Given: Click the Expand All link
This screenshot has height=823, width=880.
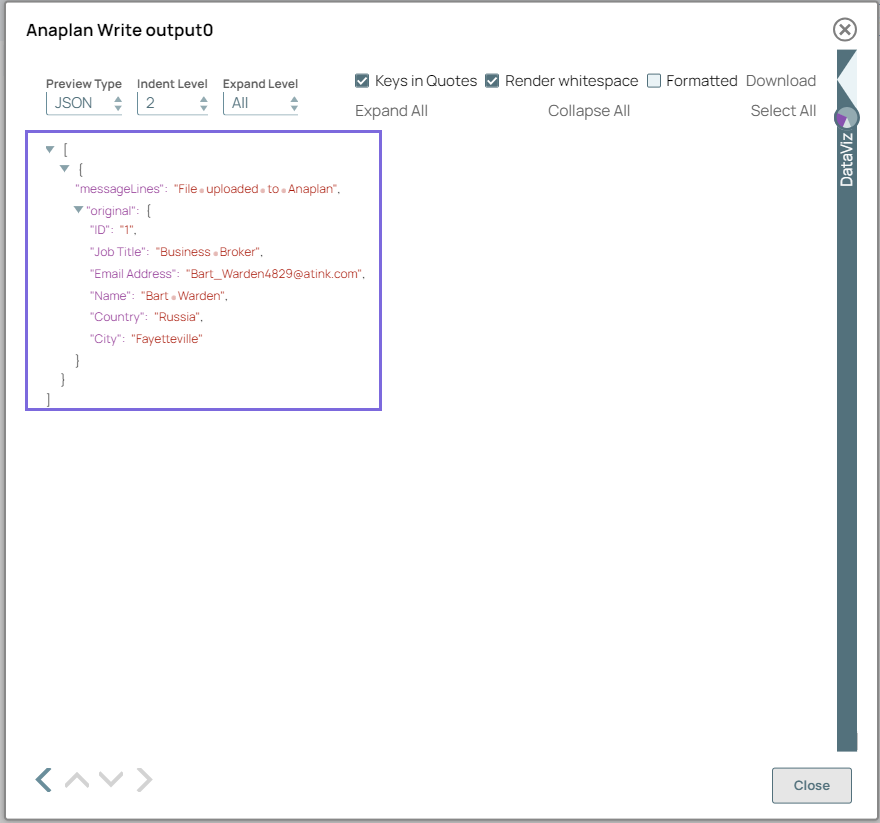Looking at the screenshot, I should click(390, 111).
